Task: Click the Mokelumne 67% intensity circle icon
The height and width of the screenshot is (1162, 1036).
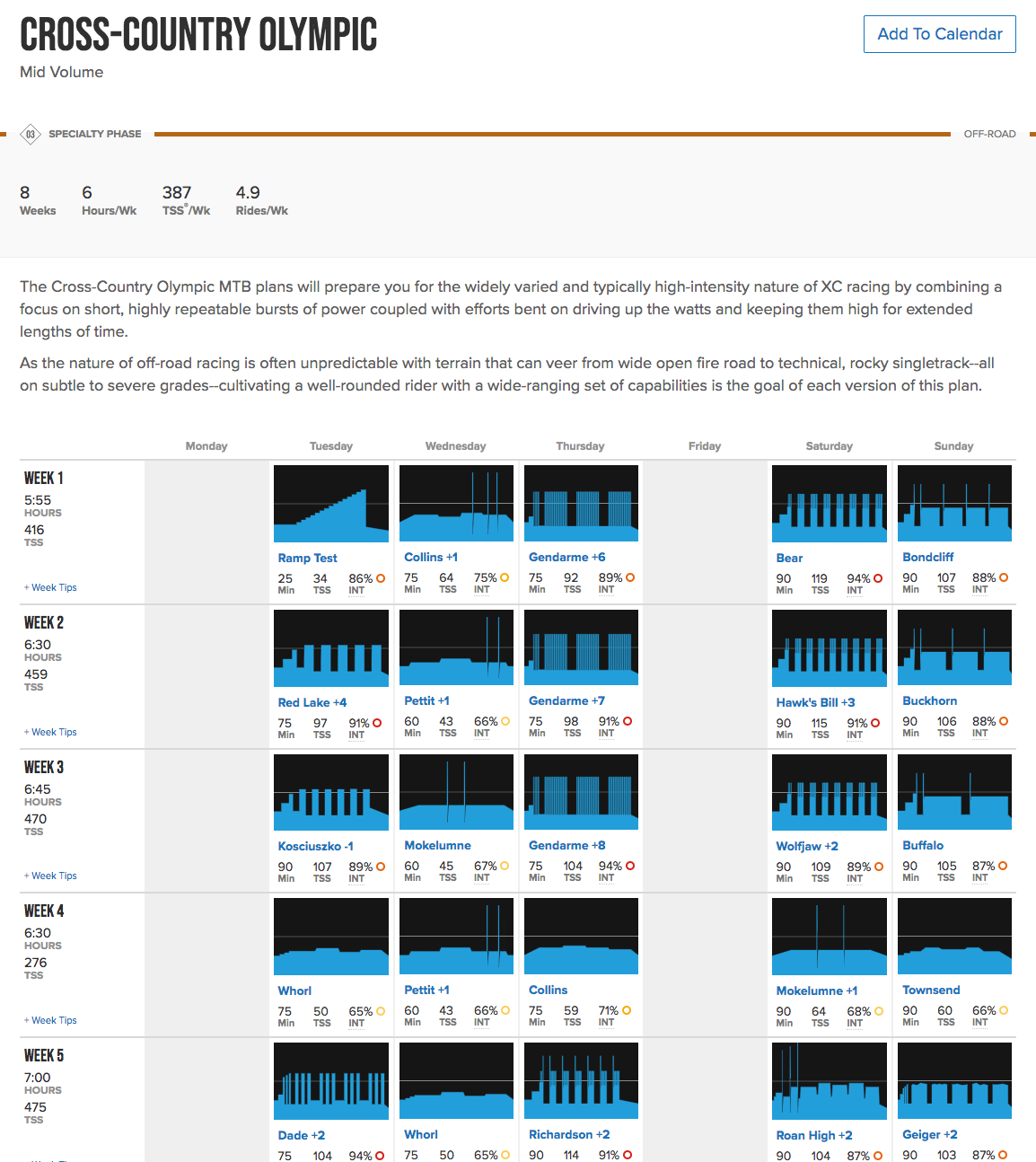Action: tap(505, 866)
